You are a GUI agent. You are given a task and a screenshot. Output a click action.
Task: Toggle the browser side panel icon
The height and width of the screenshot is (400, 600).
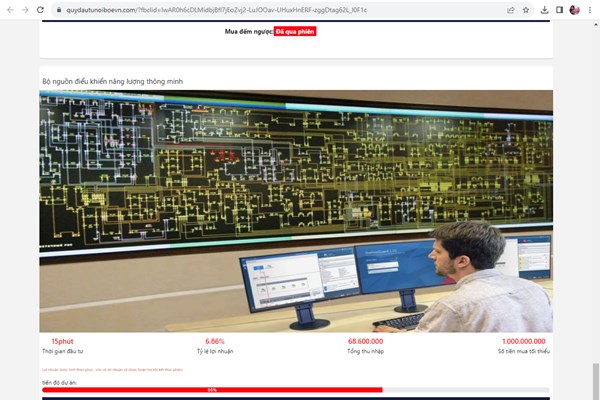(559, 10)
